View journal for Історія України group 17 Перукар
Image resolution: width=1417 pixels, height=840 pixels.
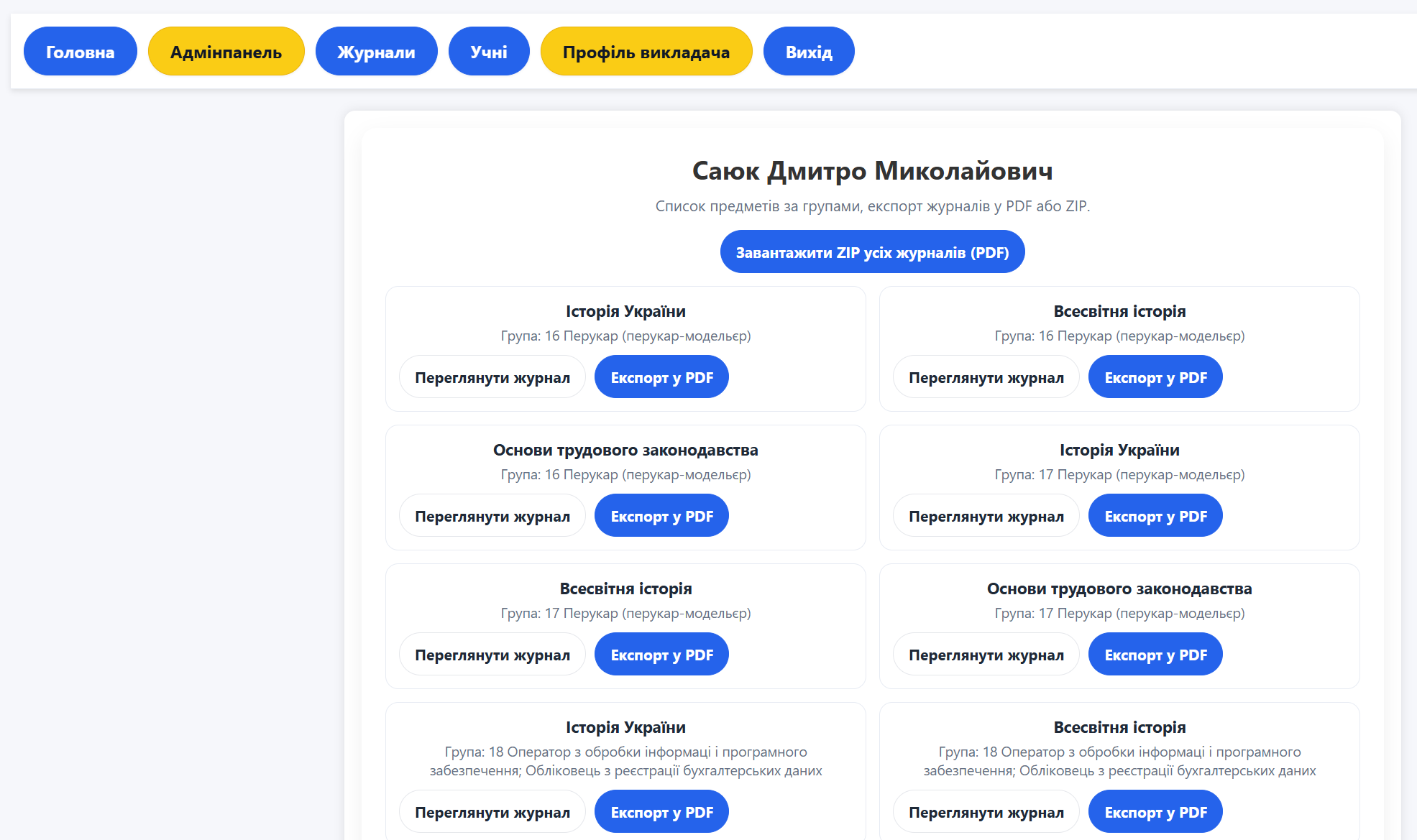pyautogui.click(x=986, y=515)
